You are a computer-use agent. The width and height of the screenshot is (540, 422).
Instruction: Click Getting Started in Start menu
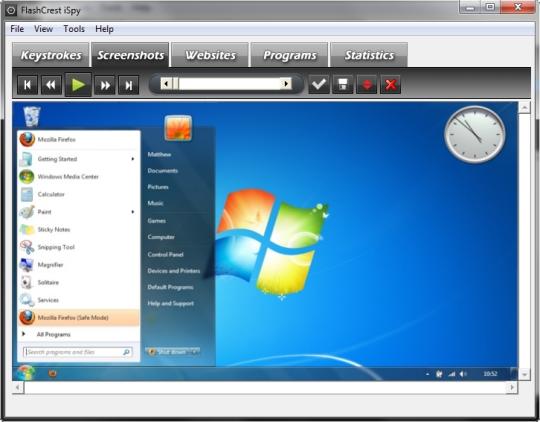[79, 159]
